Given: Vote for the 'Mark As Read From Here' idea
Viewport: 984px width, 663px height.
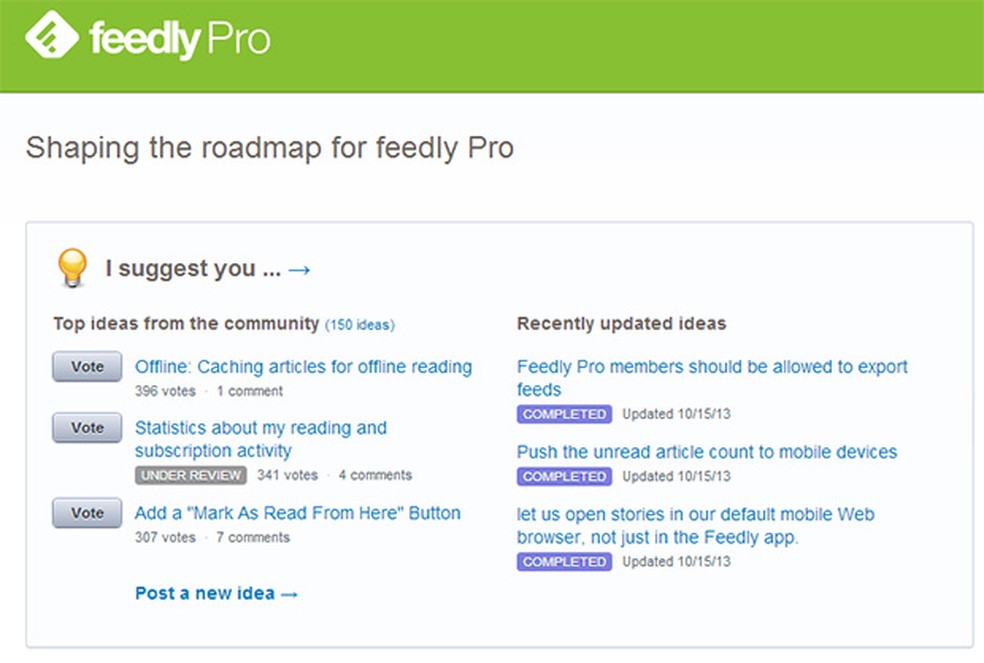Looking at the screenshot, I should [x=86, y=512].
